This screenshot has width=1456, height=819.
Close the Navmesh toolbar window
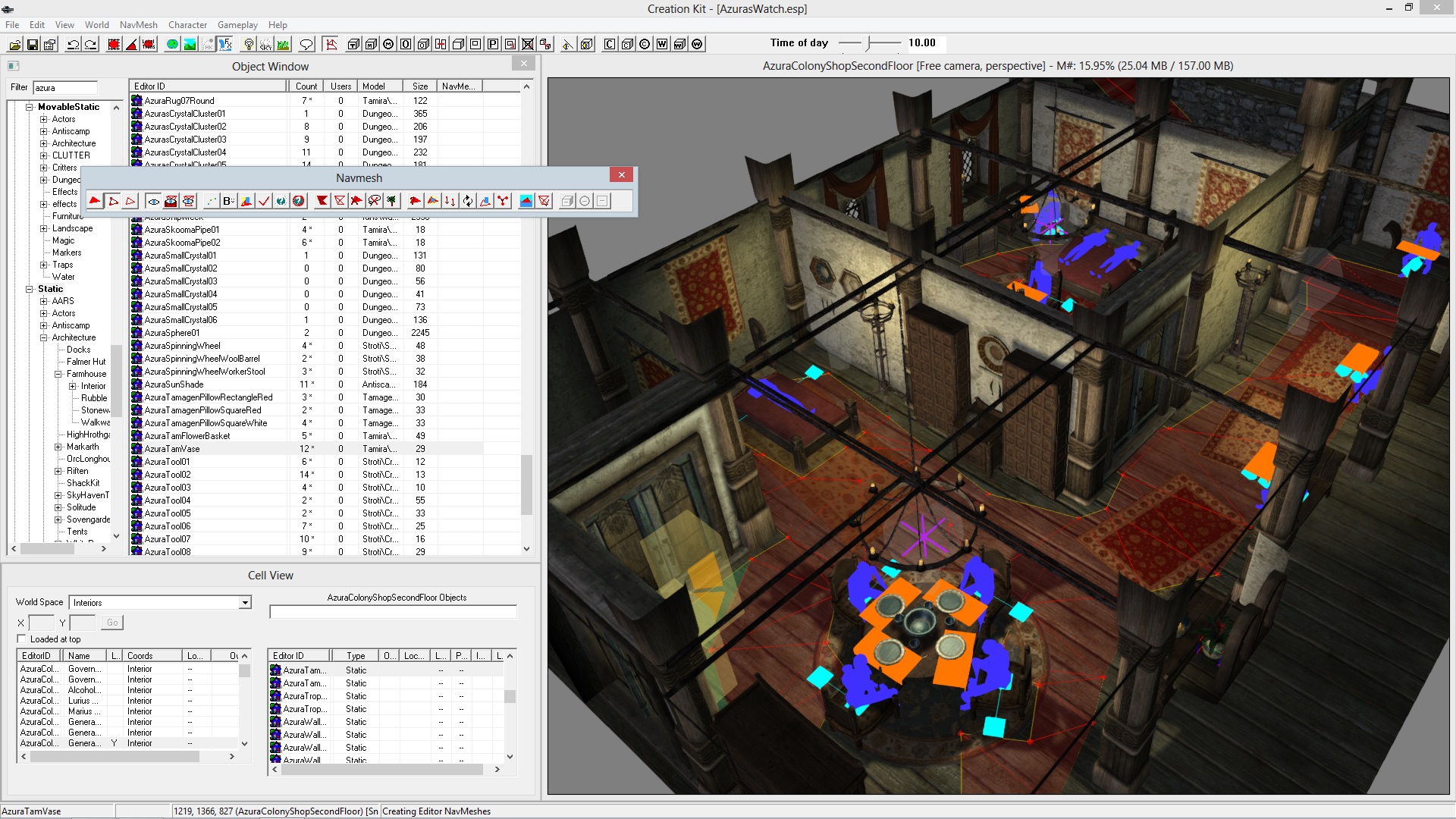click(622, 175)
